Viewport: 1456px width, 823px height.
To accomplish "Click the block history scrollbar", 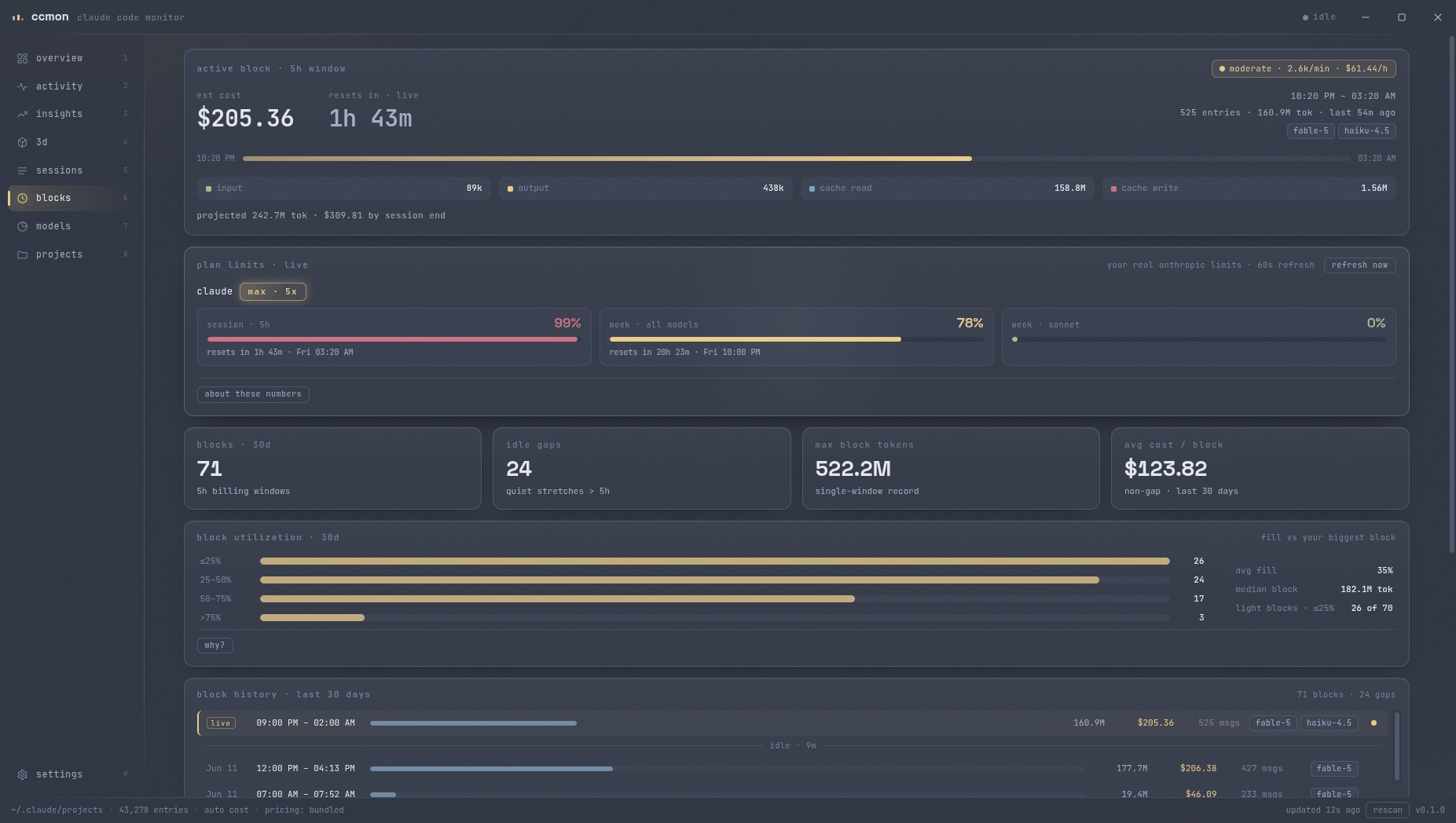I will 1396,746.
